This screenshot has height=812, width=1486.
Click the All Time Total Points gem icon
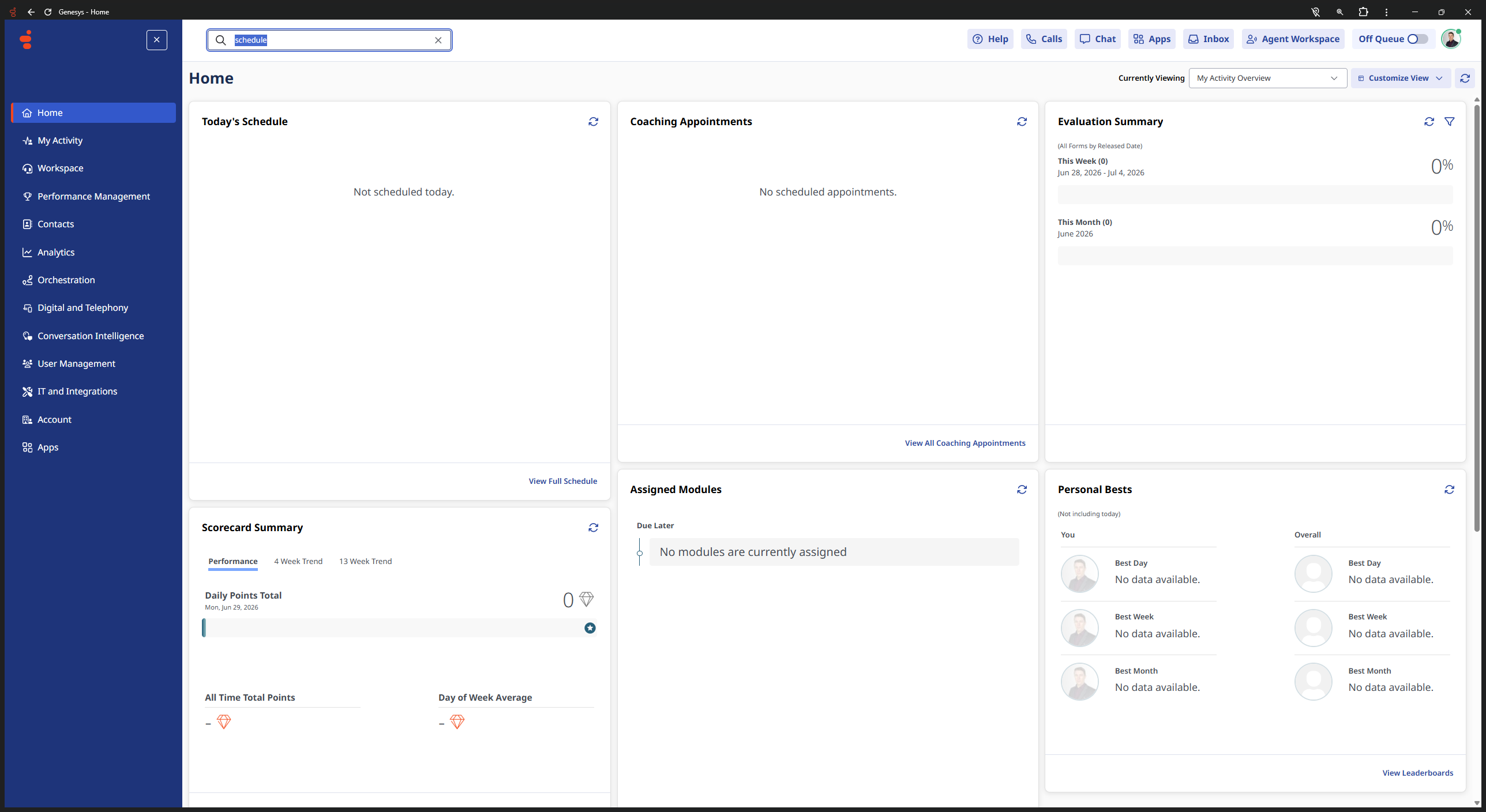[224, 722]
